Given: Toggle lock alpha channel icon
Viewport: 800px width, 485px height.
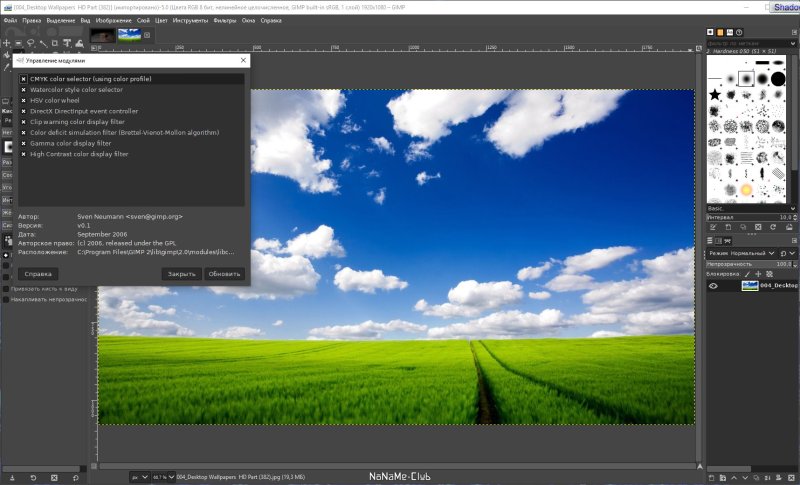Looking at the screenshot, I should click(x=769, y=274).
